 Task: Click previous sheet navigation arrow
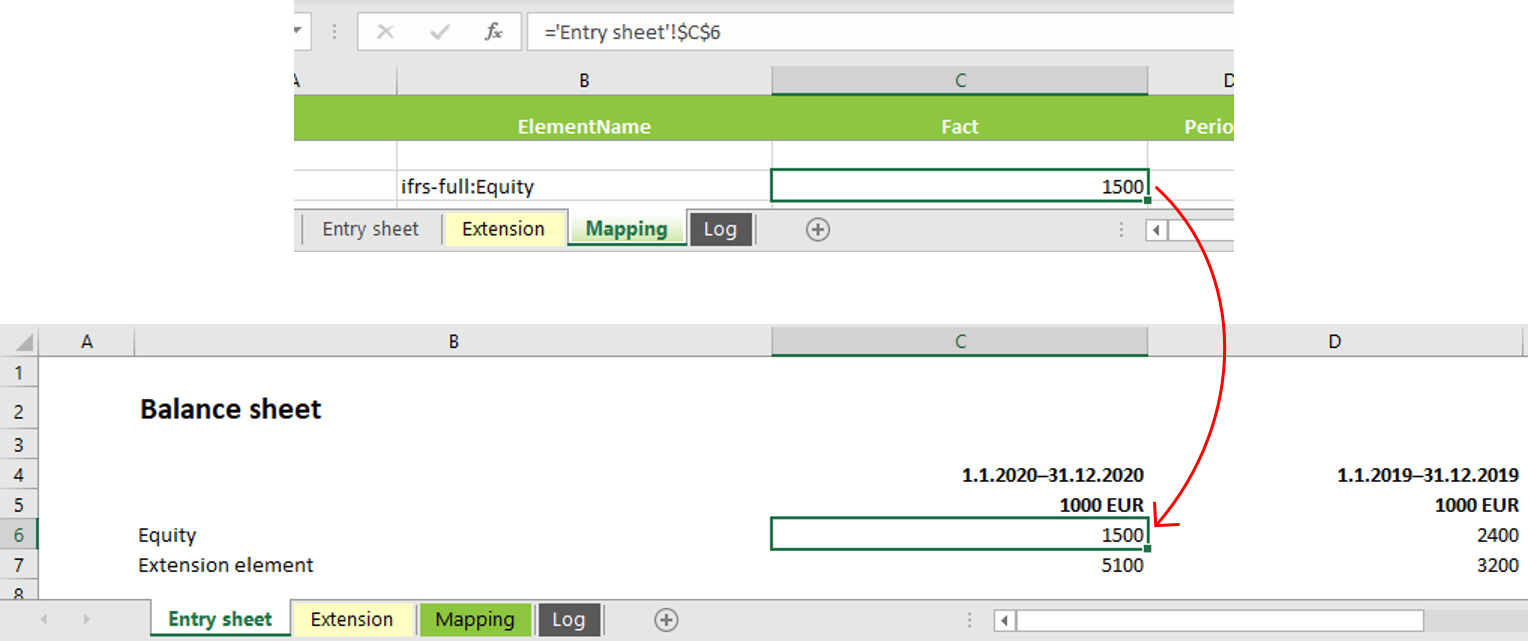click(44, 620)
